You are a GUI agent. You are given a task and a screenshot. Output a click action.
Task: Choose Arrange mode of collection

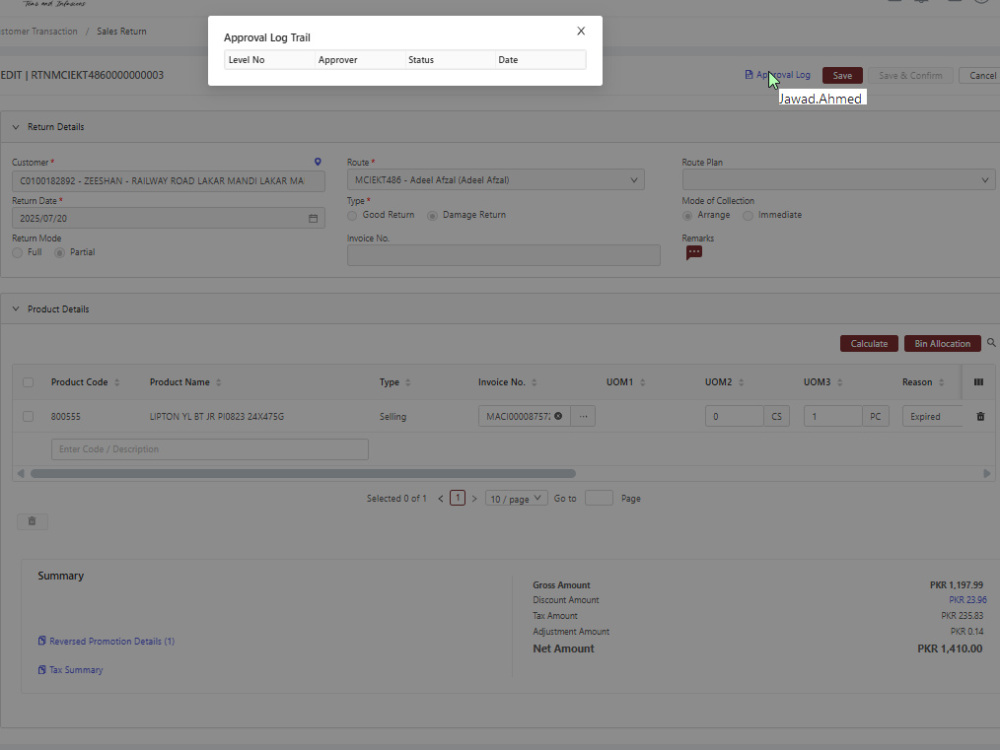(x=687, y=216)
